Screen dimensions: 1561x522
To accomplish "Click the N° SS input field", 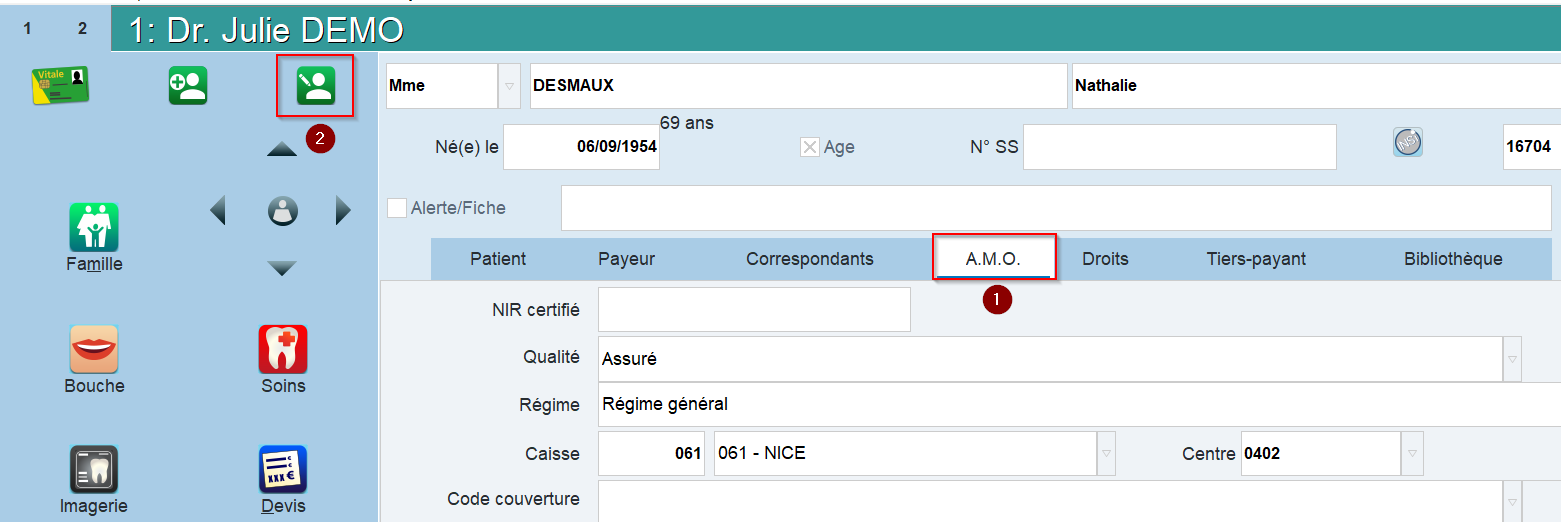I will [x=1179, y=147].
